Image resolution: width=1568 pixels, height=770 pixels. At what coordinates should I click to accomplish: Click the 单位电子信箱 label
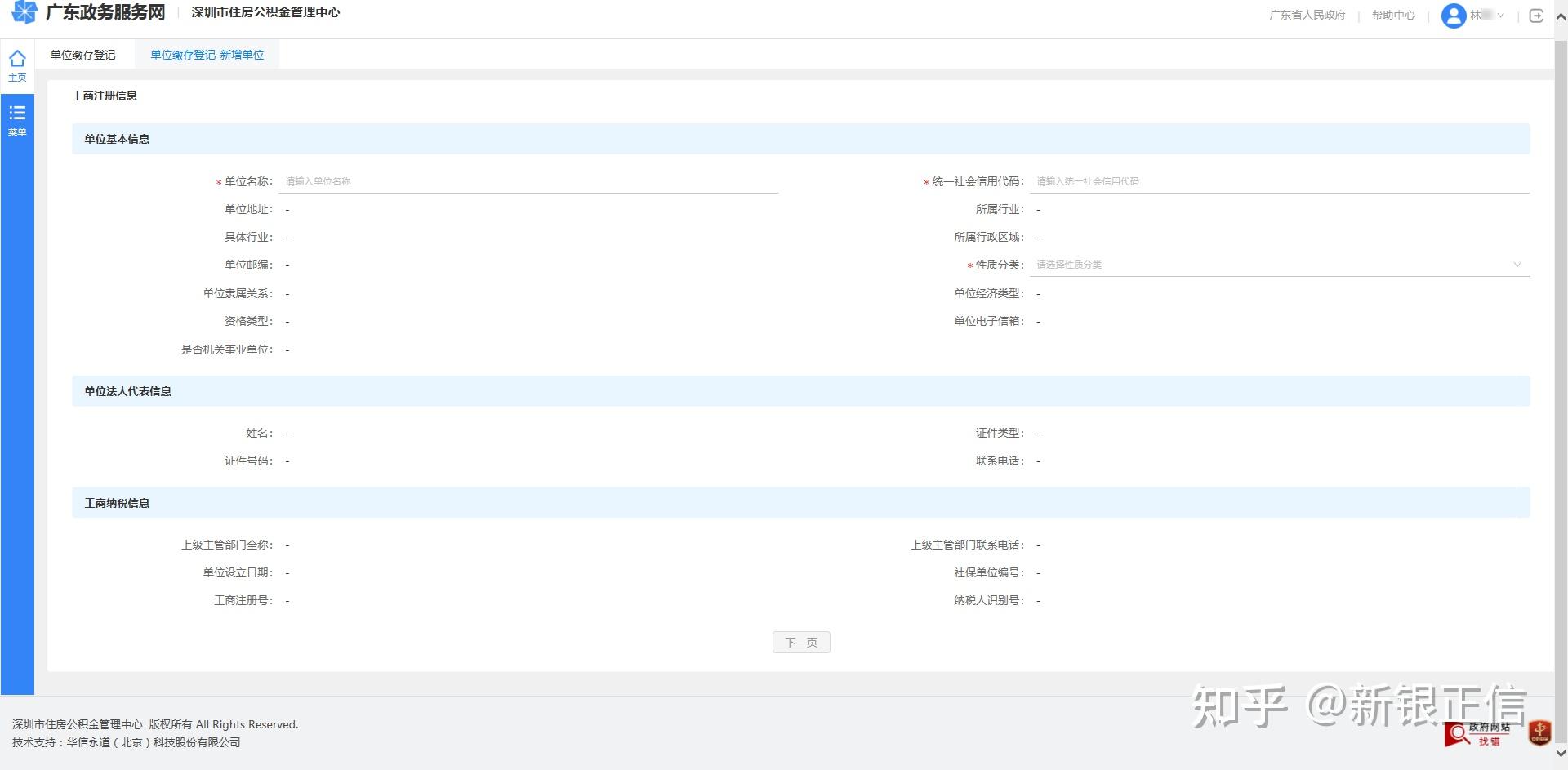[989, 321]
